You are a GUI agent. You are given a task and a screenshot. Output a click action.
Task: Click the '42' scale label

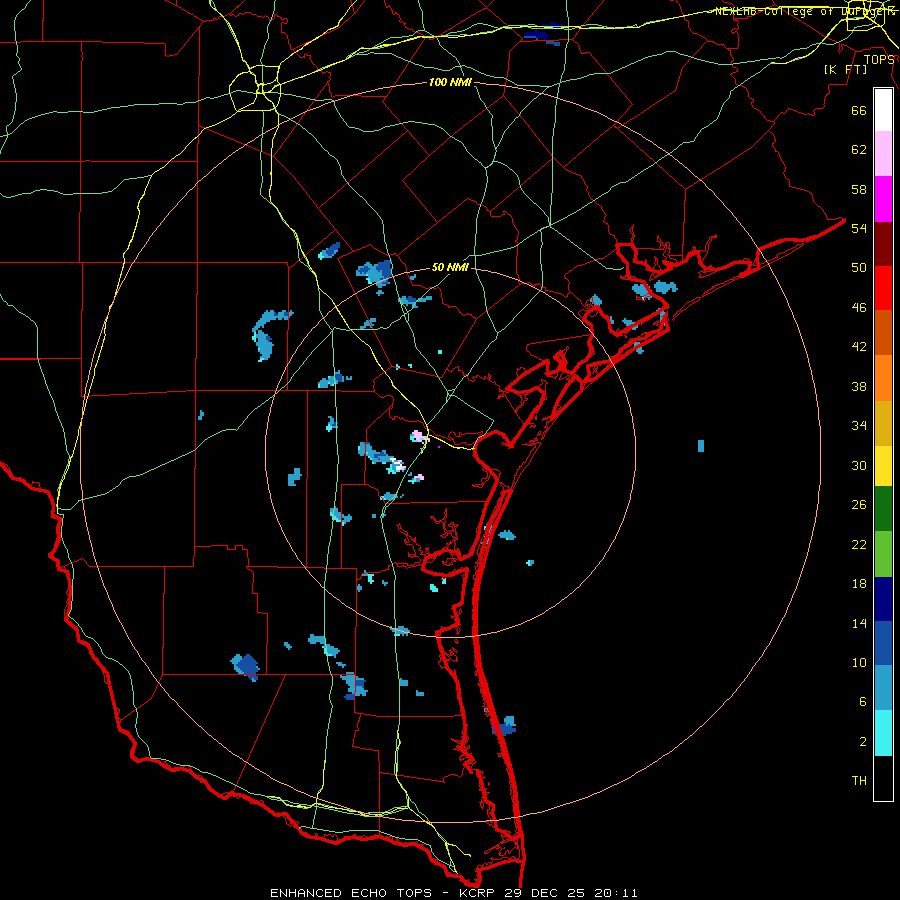point(859,347)
